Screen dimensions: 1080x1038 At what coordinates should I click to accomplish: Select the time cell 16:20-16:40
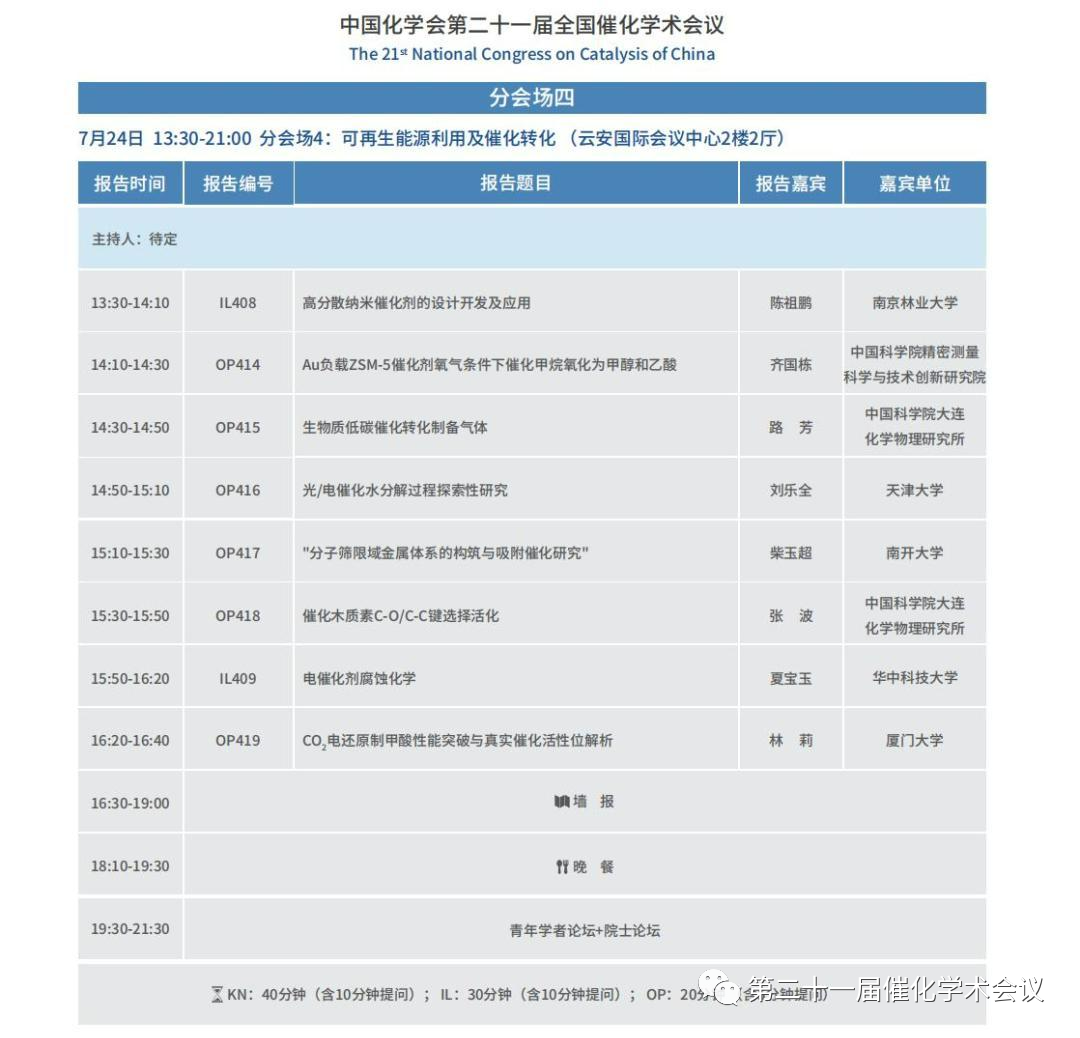tap(130, 740)
